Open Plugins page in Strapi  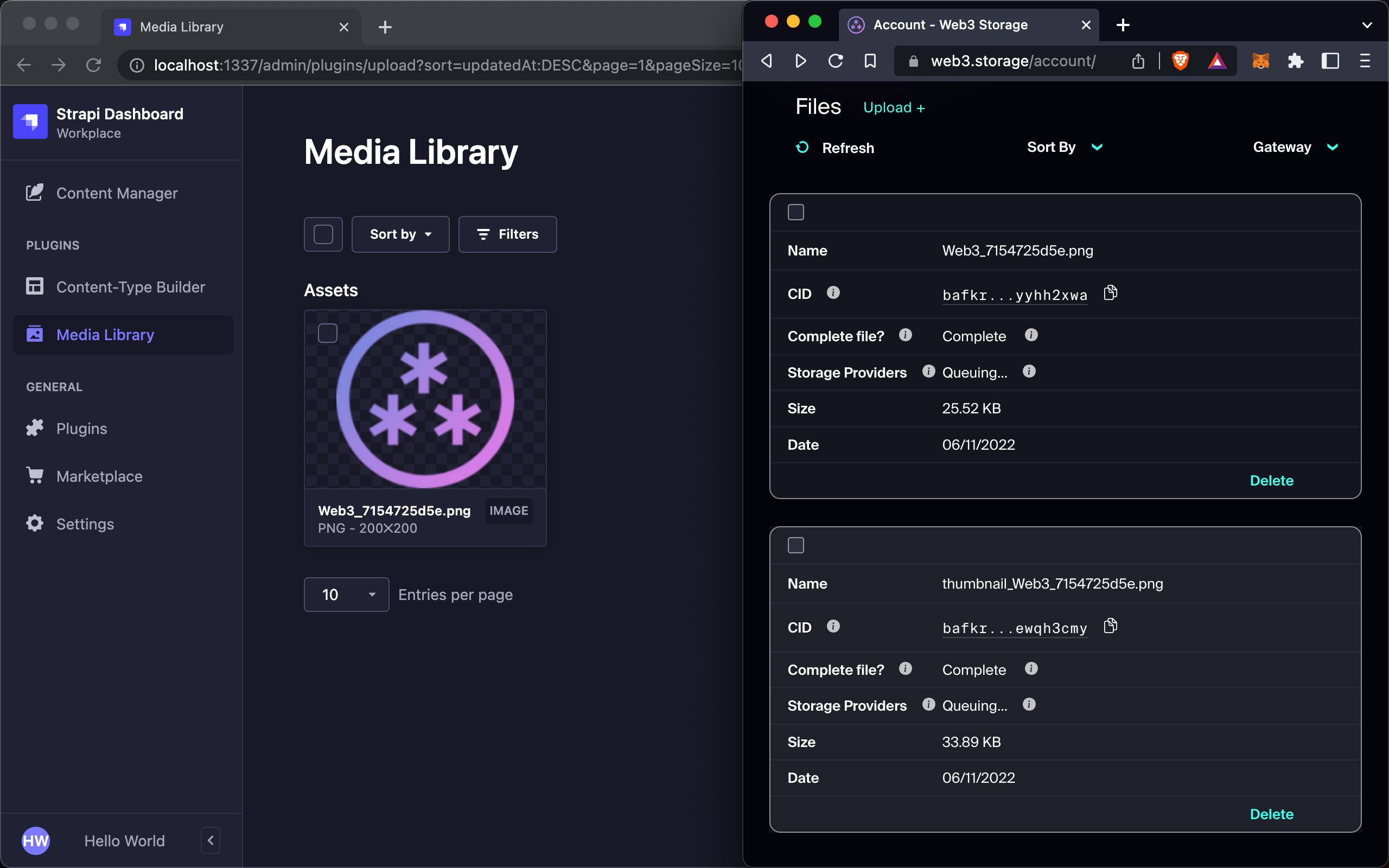click(x=66, y=428)
